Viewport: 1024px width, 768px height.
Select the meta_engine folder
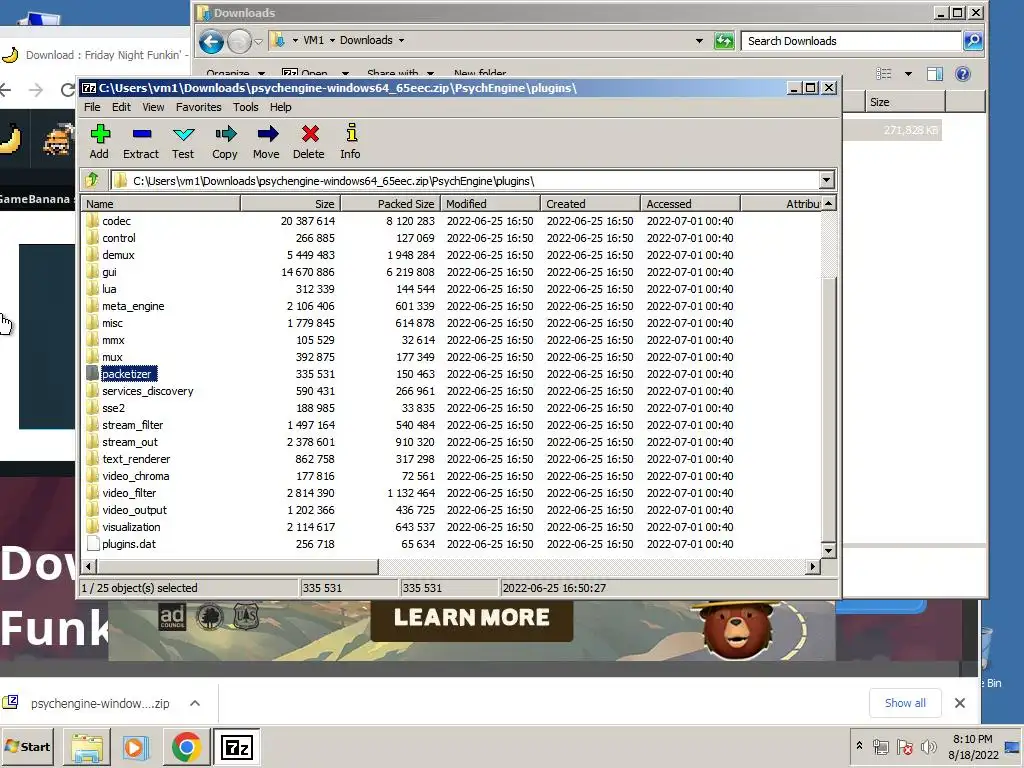pos(133,306)
